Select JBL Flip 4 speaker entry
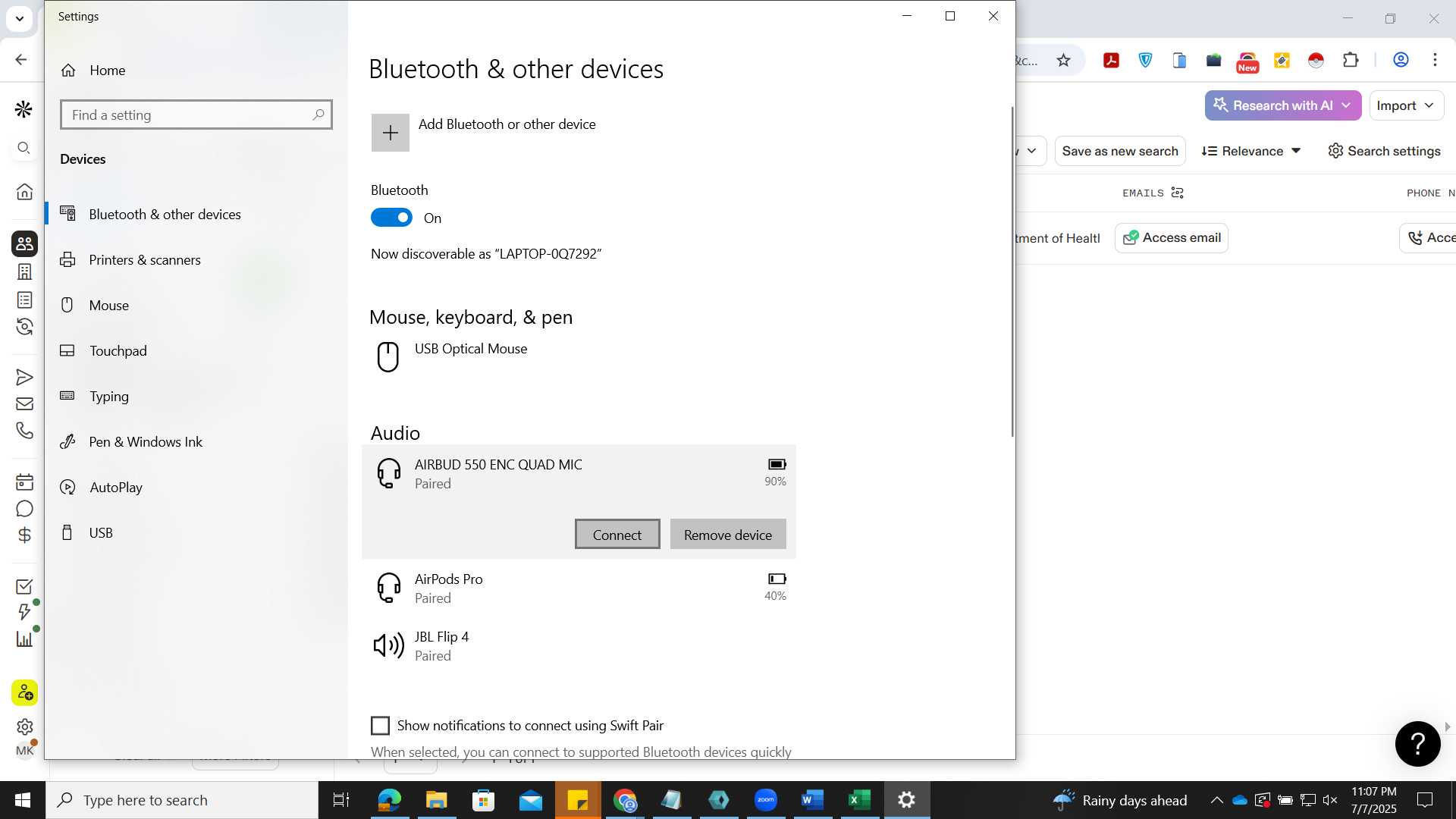The width and height of the screenshot is (1456, 819). [579, 646]
